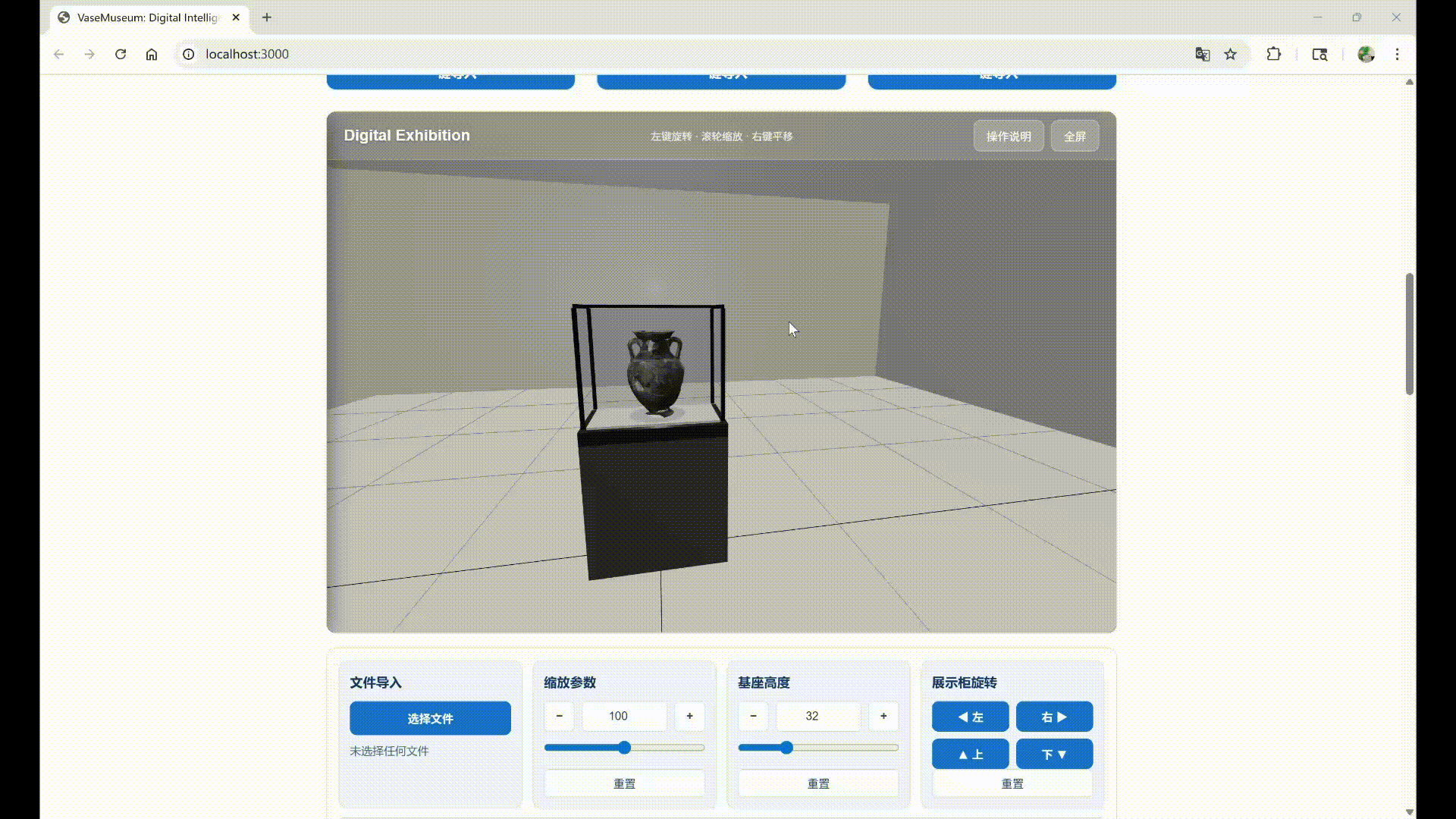Click the browser reload icon
Image resolution: width=1456 pixels, height=819 pixels.
point(121,54)
